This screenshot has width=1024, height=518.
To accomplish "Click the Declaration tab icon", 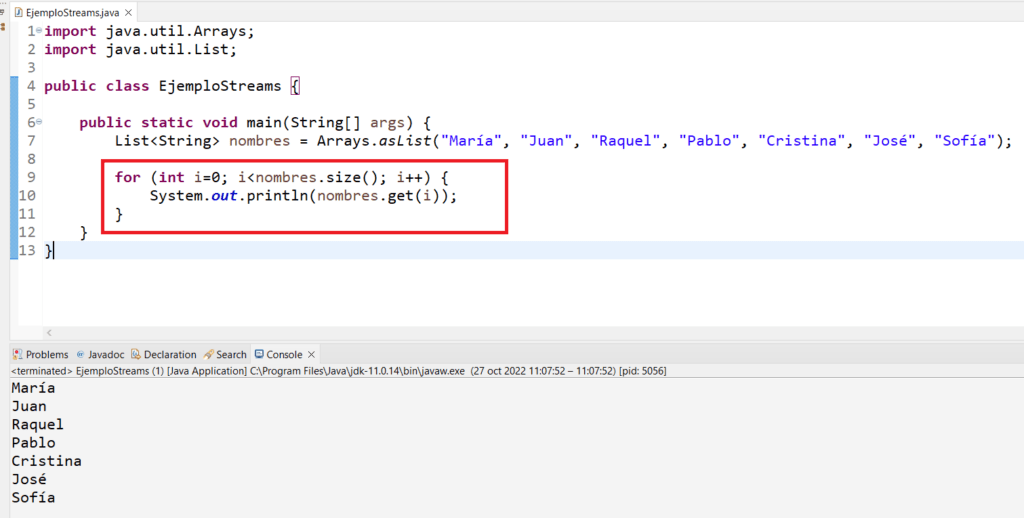I will pyautogui.click(x=136, y=354).
